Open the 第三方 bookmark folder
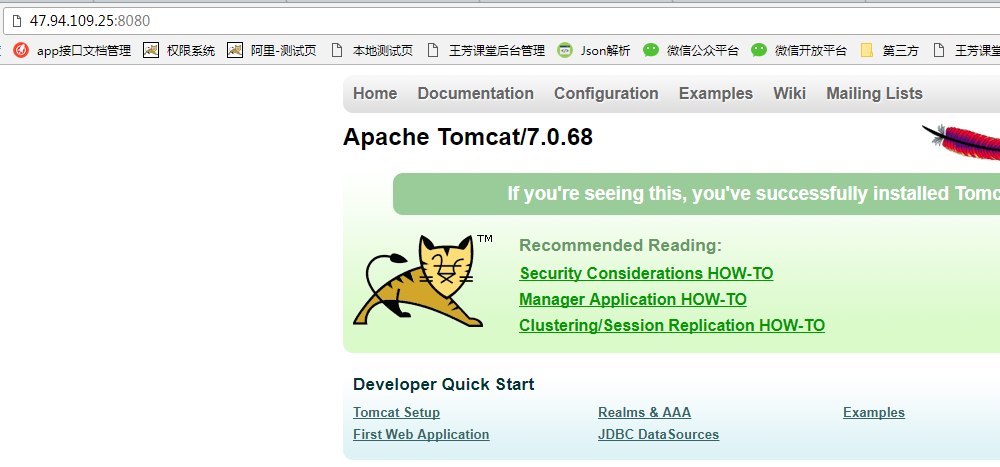1000x467 pixels. coord(889,51)
